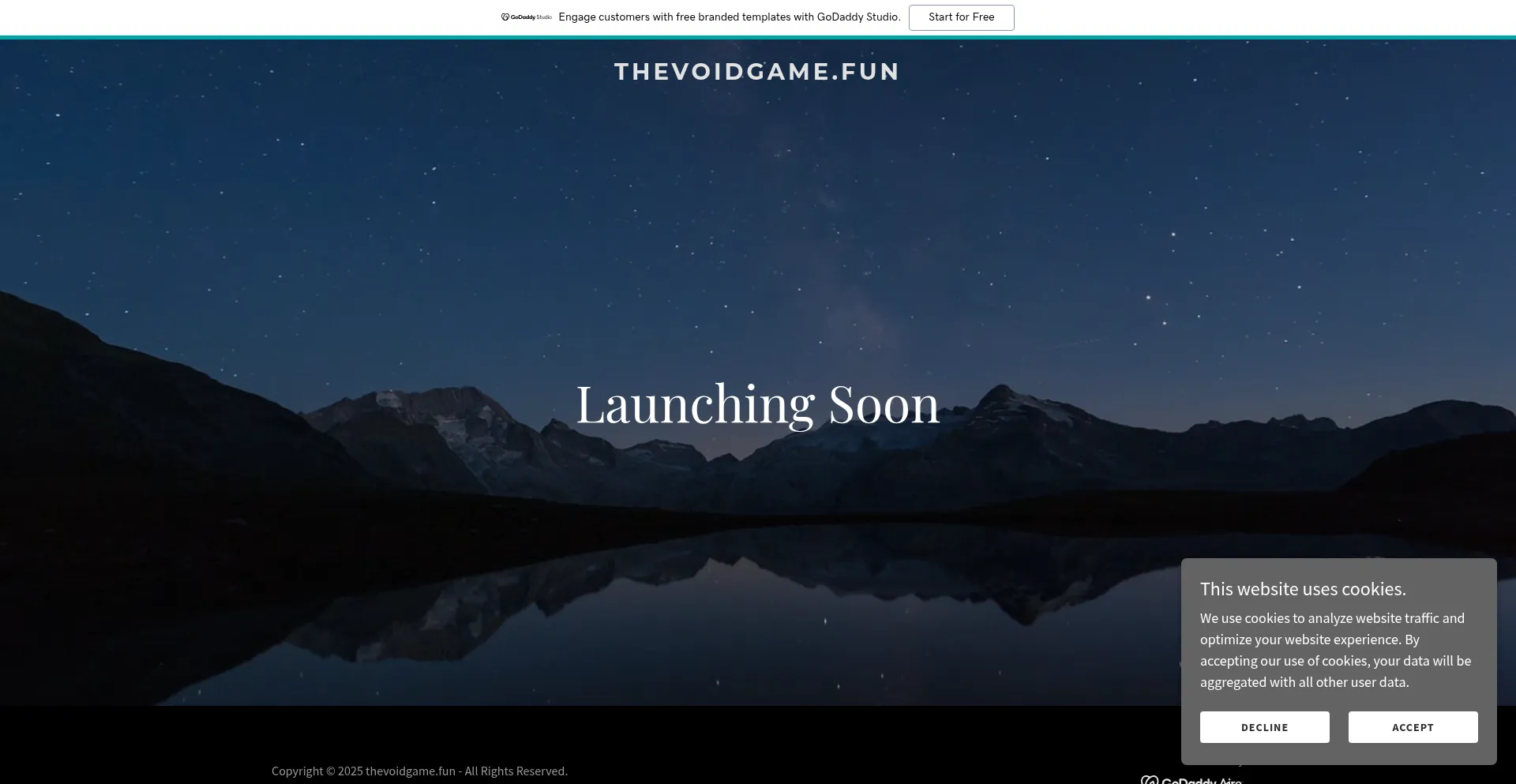The width and height of the screenshot is (1516, 784).
Task: Click the 'Launching Soon' heading
Action: (757, 404)
